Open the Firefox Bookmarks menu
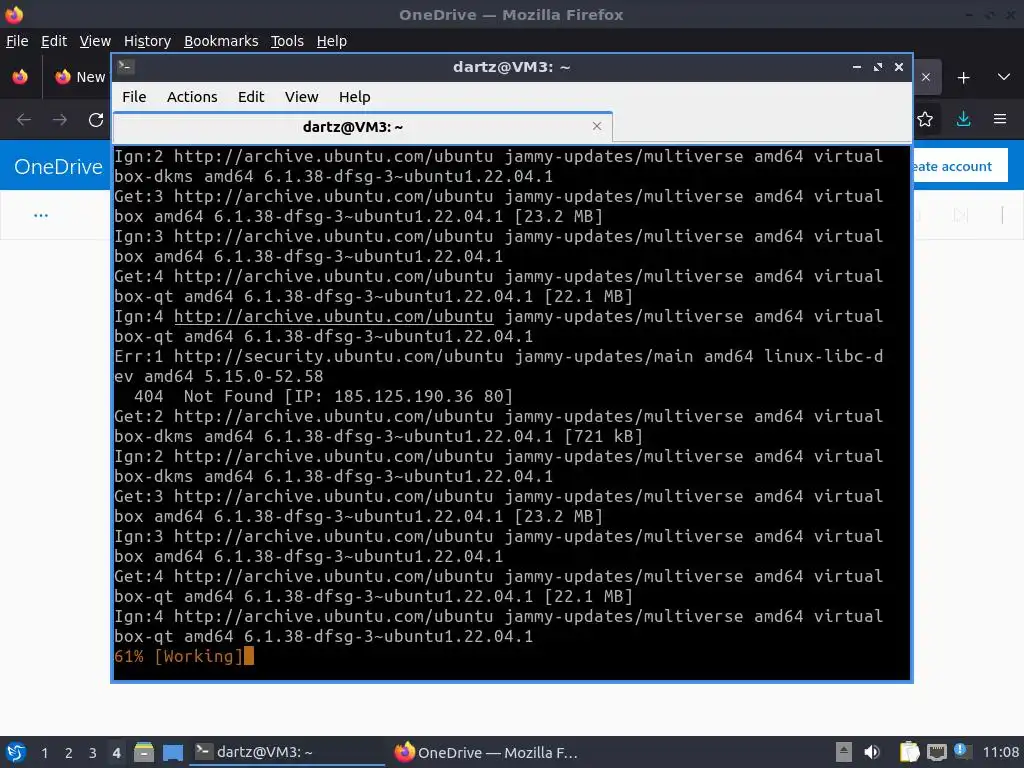 221,41
